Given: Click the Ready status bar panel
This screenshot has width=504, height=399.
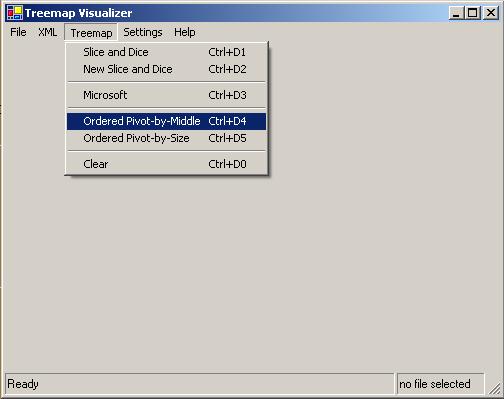Looking at the screenshot, I should (x=199, y=384).
